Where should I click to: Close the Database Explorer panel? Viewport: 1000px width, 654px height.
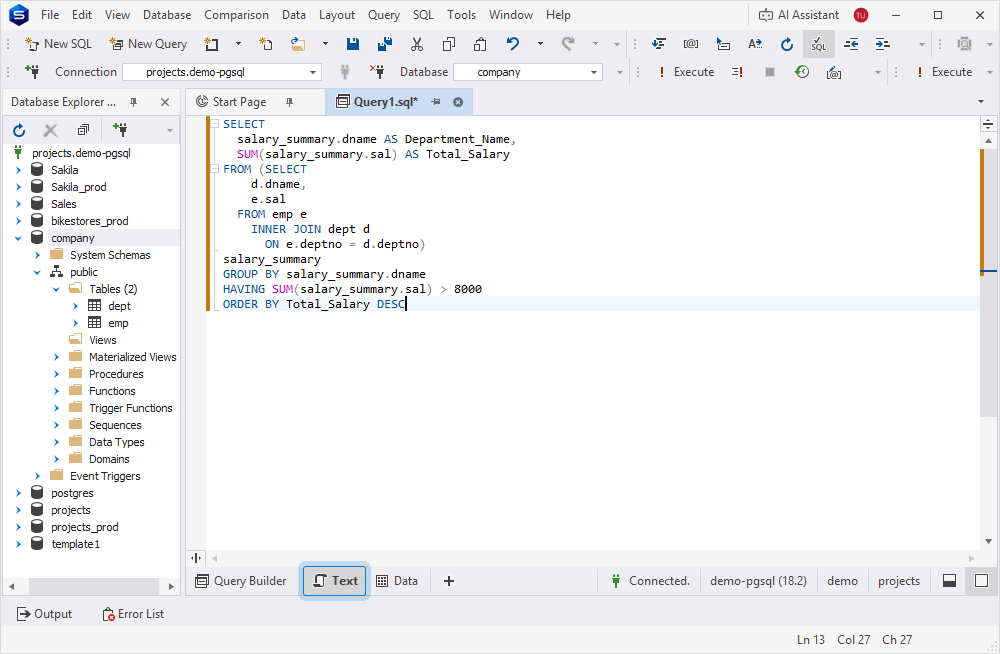coord(165,102)
